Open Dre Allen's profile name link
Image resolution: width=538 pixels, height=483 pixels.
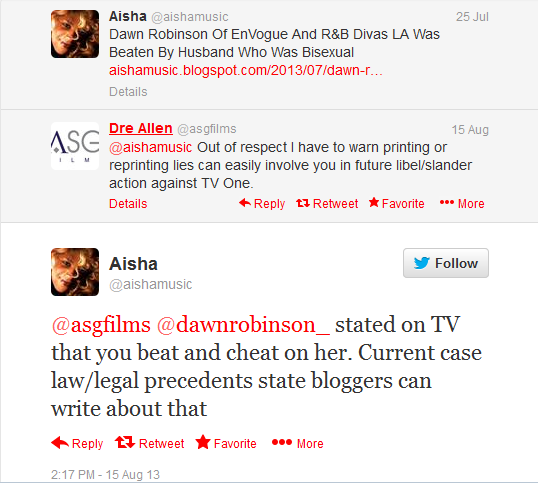pyautogui.click(x=141, y=128)
